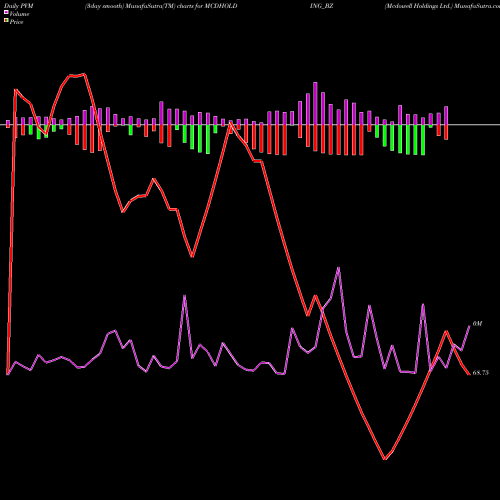Select the Price legend label

coord(16,22)
